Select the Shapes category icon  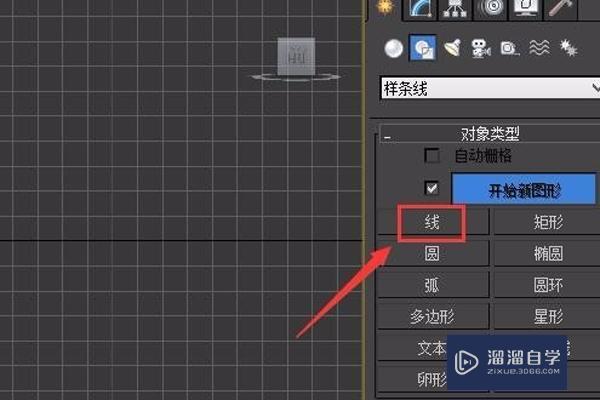(423, 48)
